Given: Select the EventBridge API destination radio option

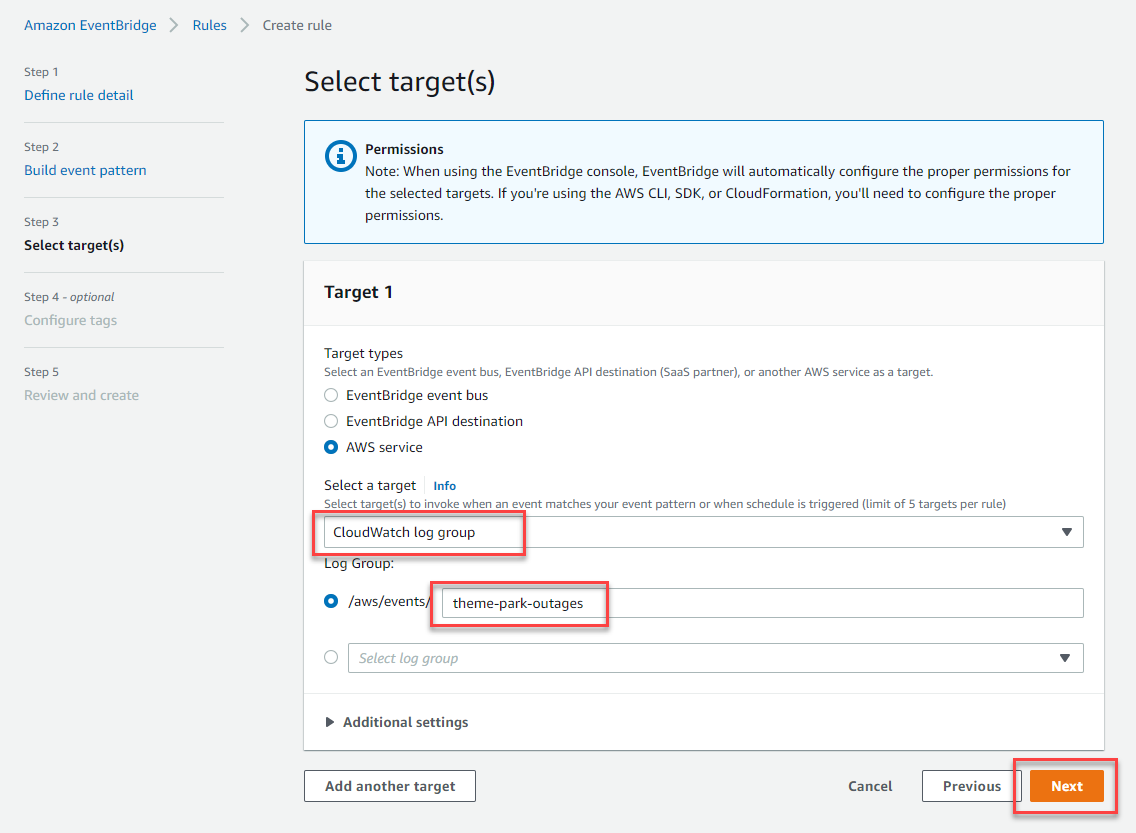Looking at the screenshot, I should pos(331,422).
